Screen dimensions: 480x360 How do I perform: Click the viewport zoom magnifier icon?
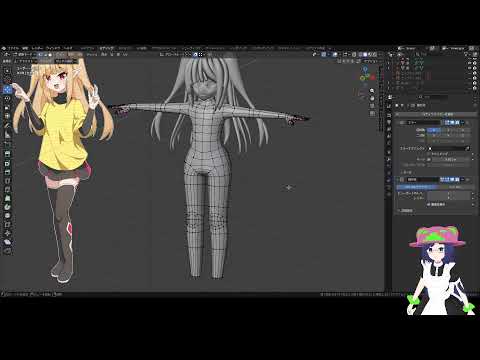pos(372,91)
